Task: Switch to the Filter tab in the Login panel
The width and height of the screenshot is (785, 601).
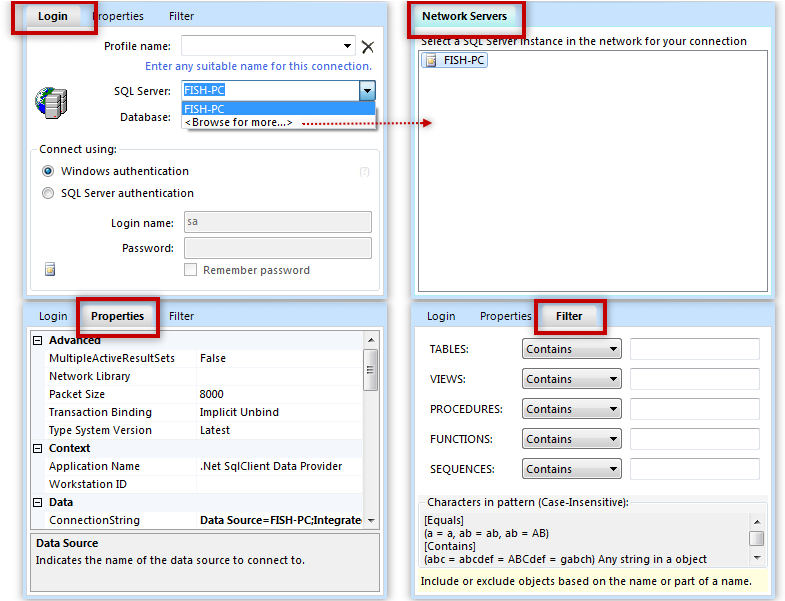Action: coord(181,16)
